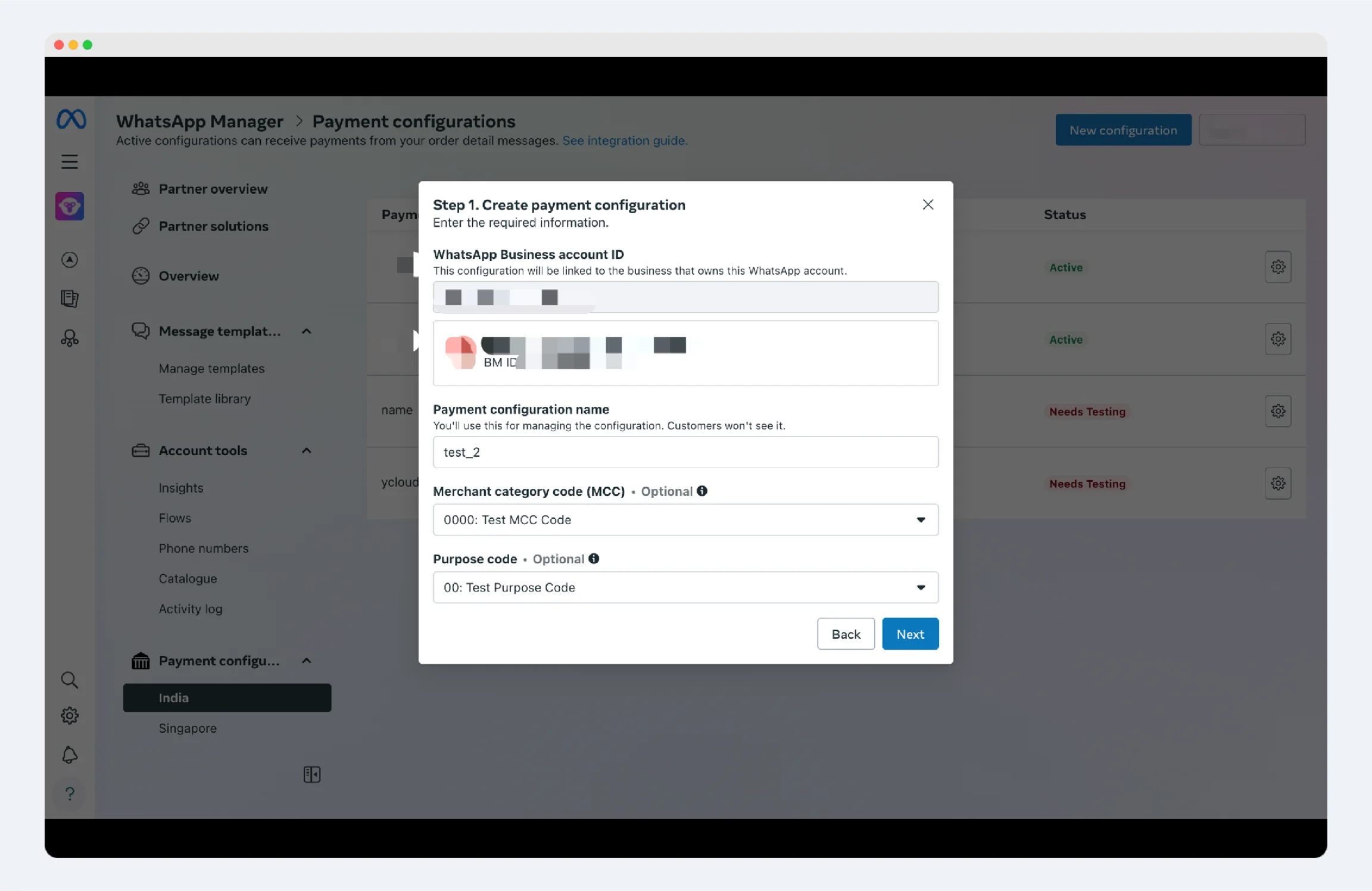Open the Activity log page

click(190, 609)
